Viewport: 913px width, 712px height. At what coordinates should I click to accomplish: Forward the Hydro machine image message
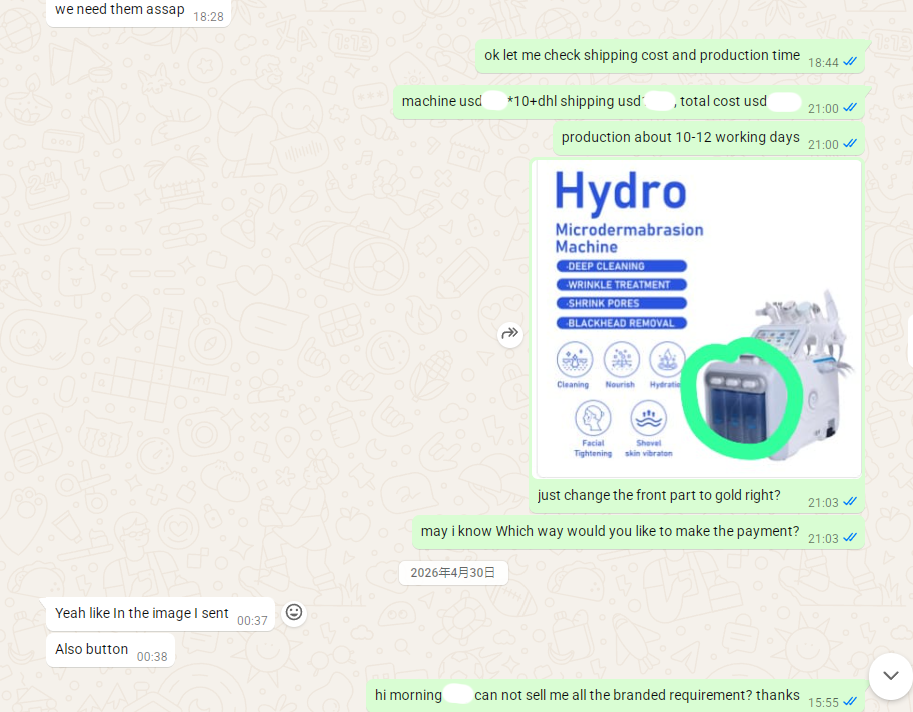(509, 334)
